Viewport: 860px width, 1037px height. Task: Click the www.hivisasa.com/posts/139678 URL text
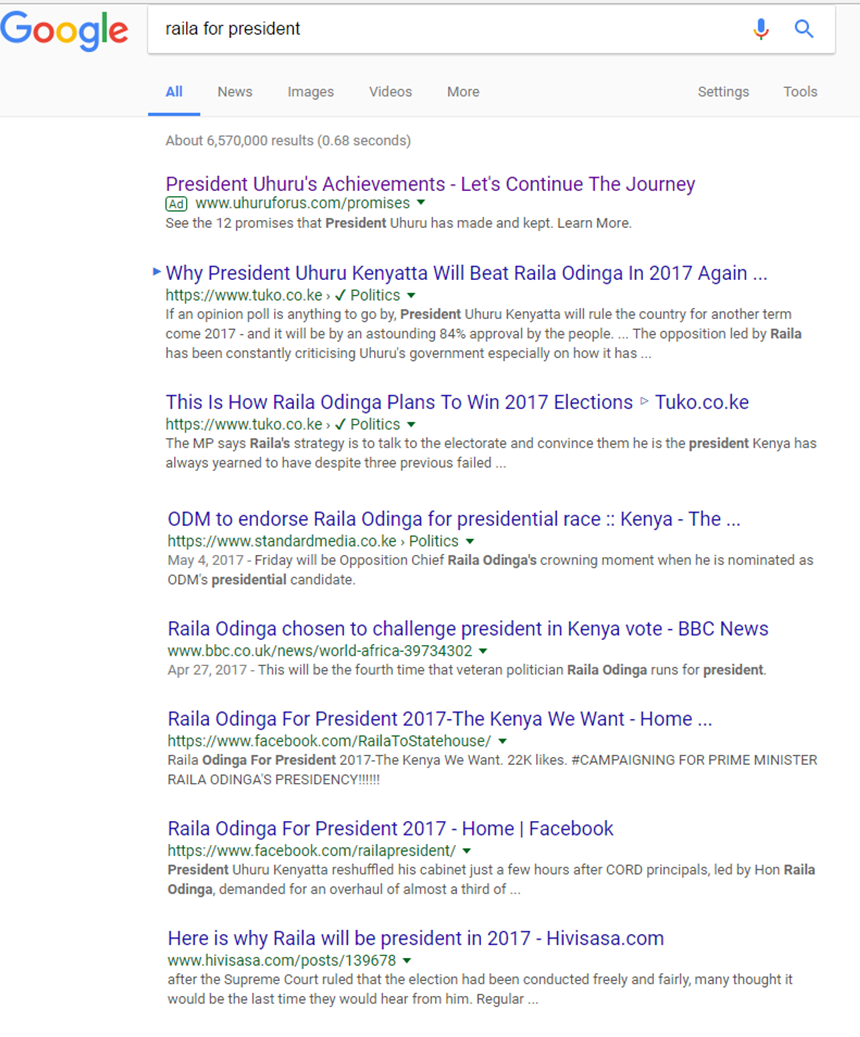pos(282,960)
